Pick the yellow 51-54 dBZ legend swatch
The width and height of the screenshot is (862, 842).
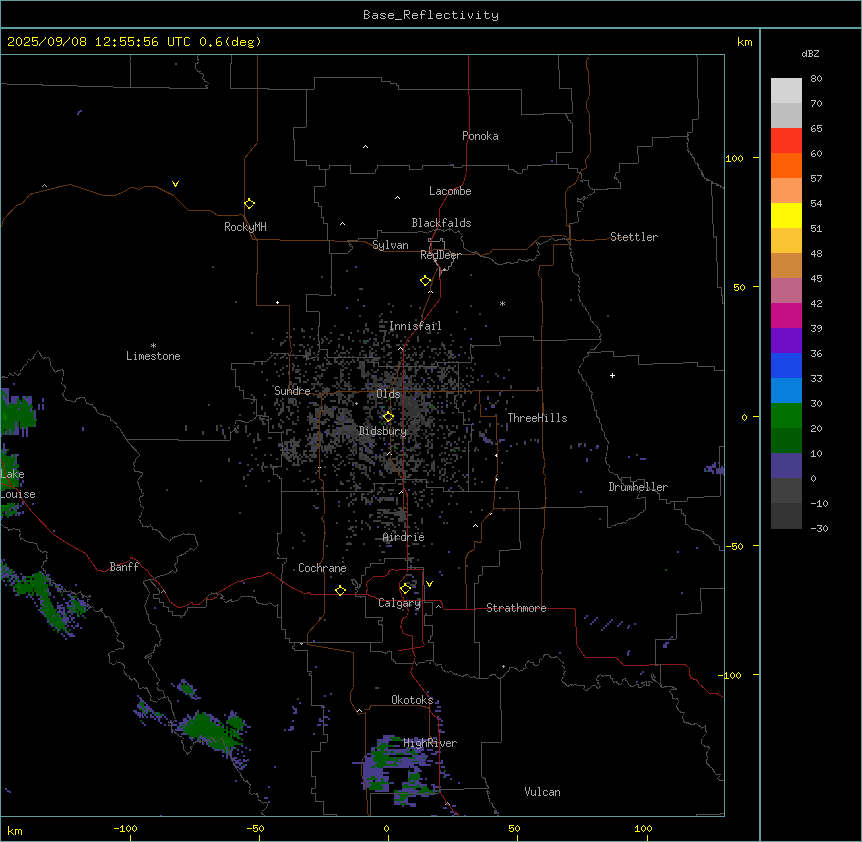786,215
